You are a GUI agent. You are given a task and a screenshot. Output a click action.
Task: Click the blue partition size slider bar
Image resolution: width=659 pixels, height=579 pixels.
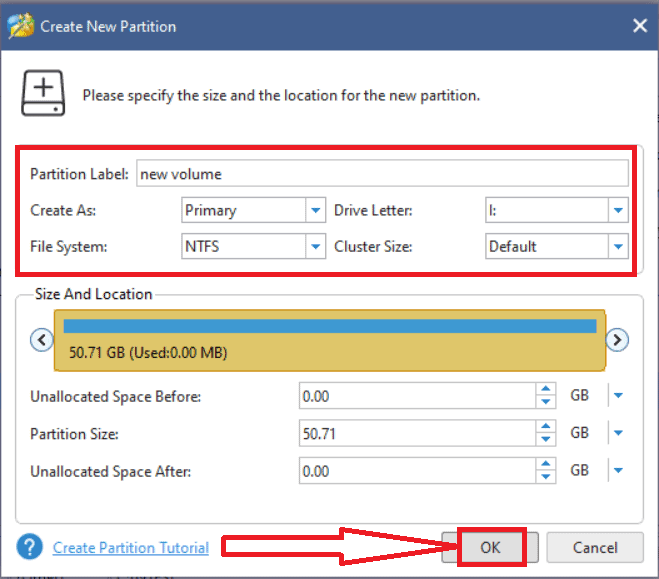(330, 326)
